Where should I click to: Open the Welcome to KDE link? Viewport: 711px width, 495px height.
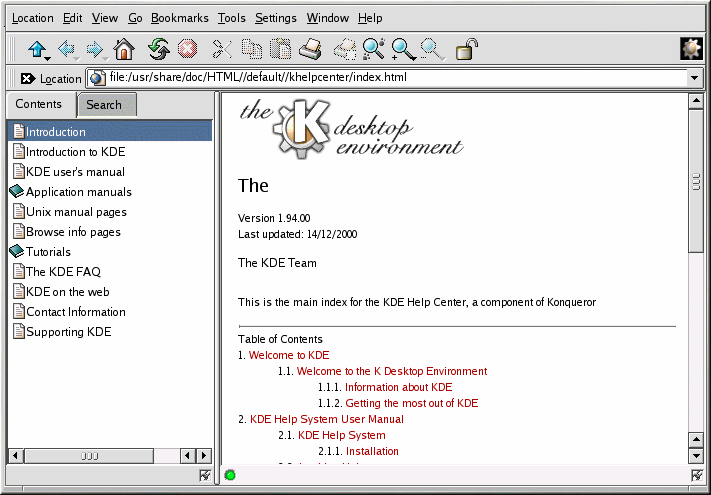(288, 355)
